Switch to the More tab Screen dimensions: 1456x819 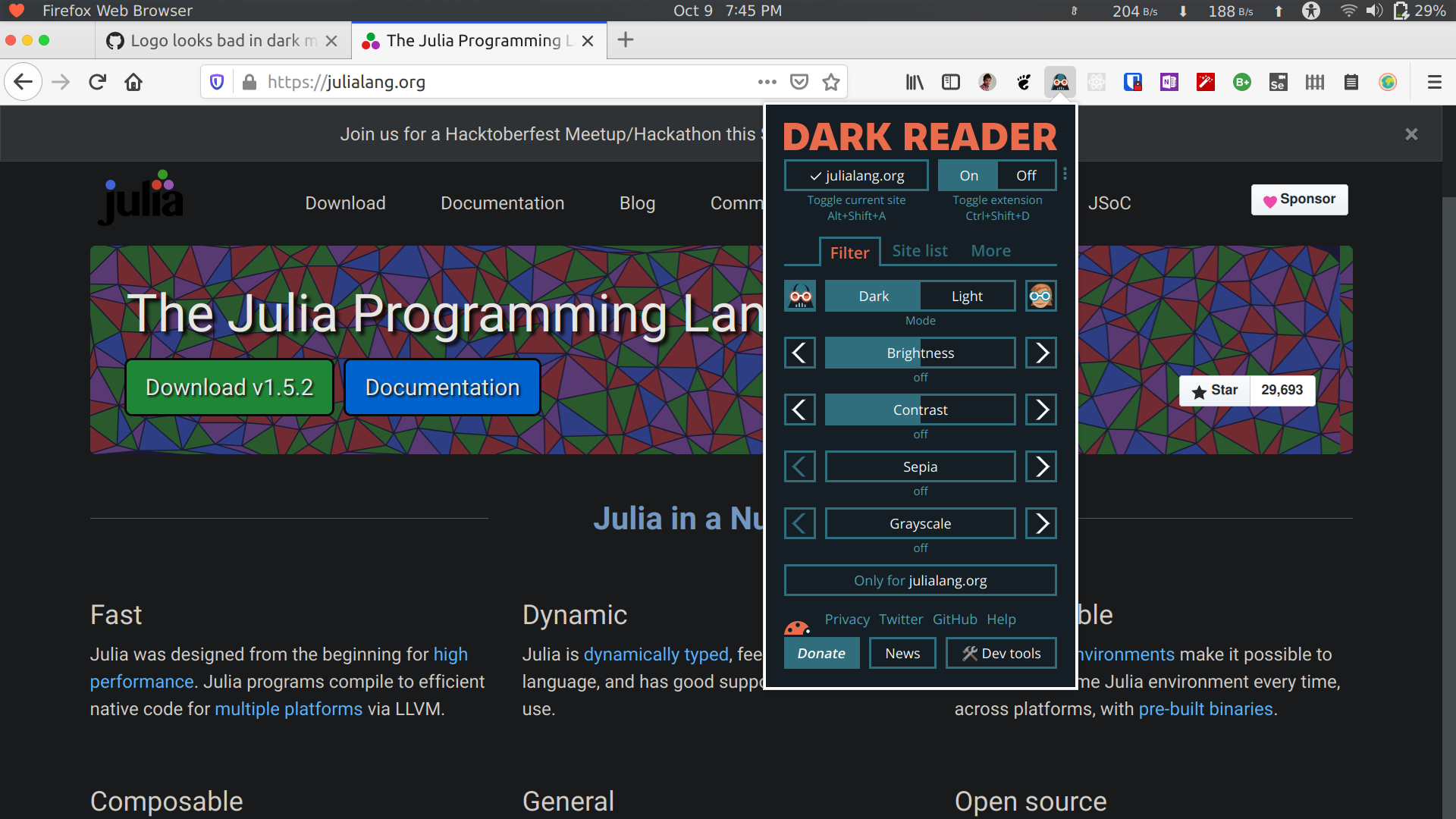[x=991, y=250]
